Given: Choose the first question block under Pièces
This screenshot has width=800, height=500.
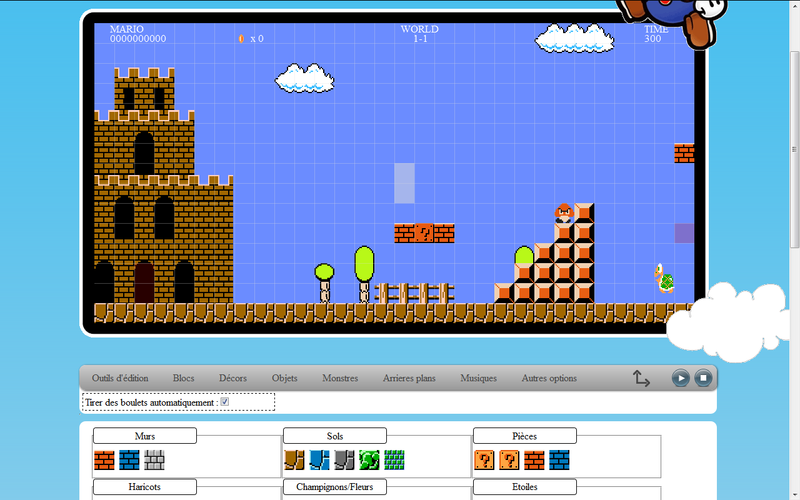Looking at the screenshot, I should tap(484, 460).
